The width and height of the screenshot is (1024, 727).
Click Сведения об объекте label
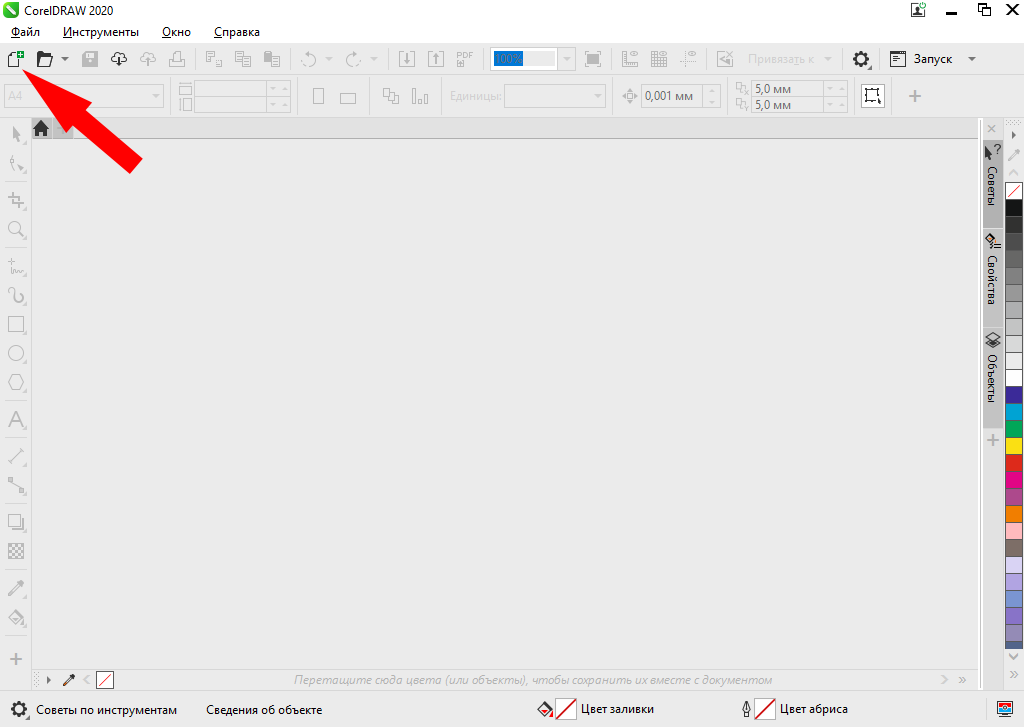(264, 710)
